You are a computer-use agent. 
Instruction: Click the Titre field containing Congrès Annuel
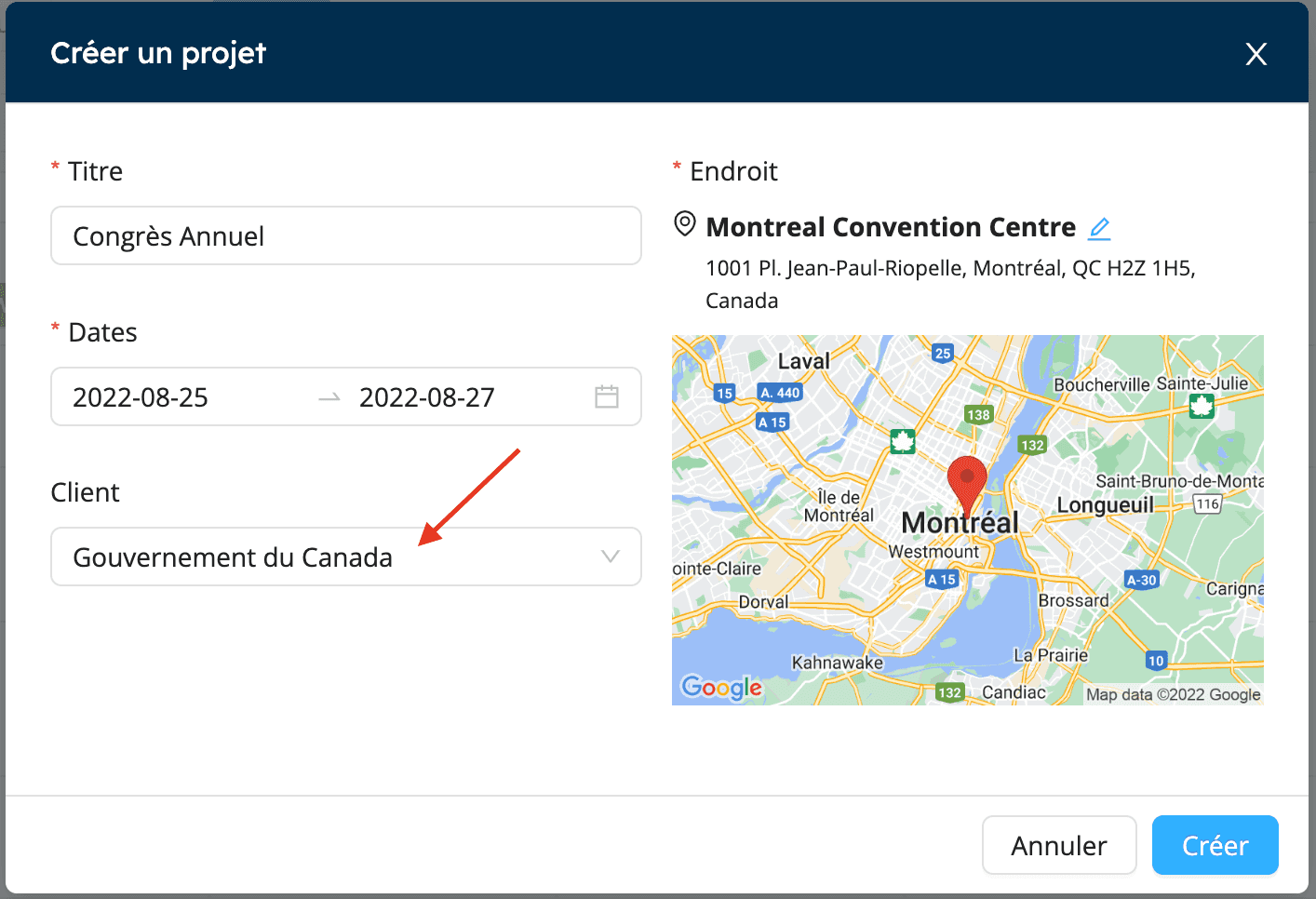[x=346, y=235]
